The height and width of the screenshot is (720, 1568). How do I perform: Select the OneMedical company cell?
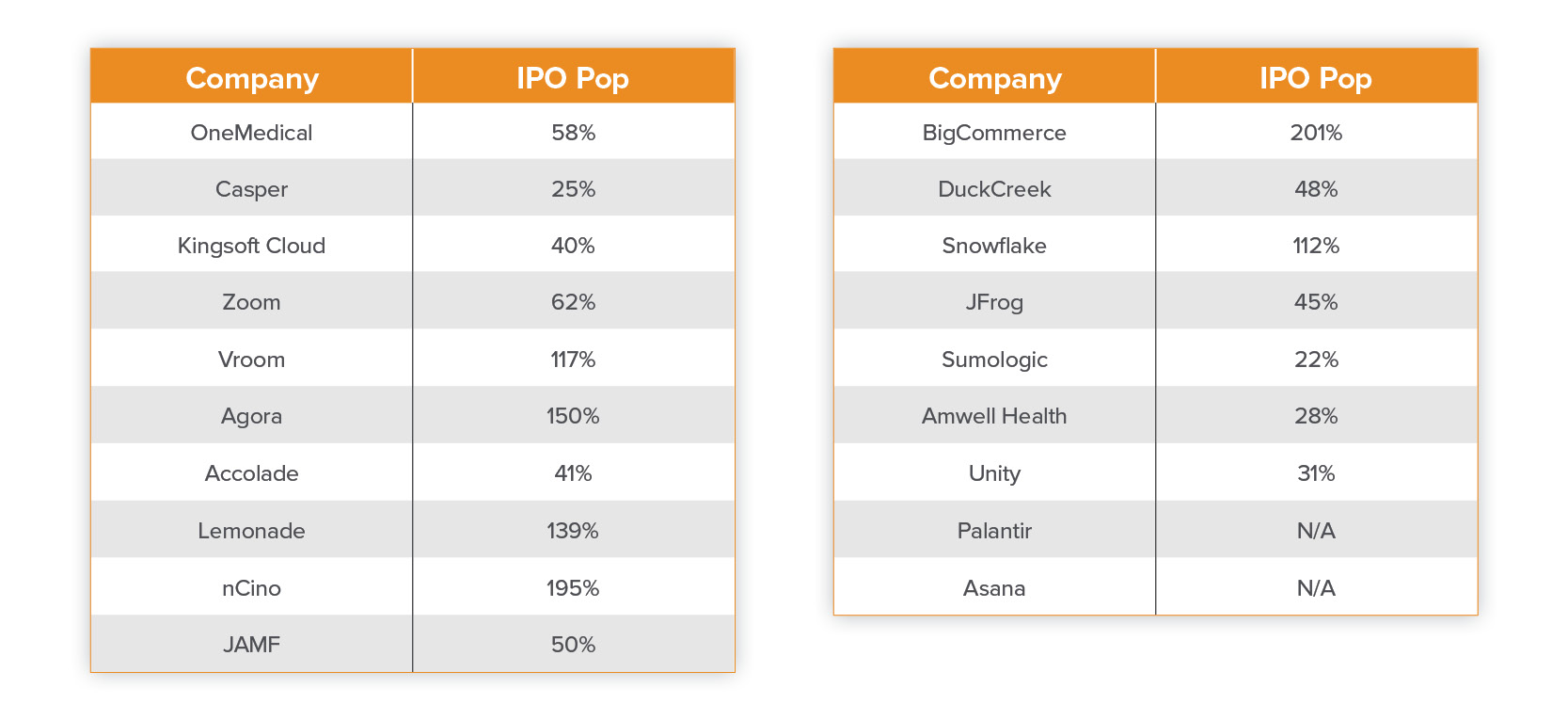pyautogui.click(x=251, y=133)
